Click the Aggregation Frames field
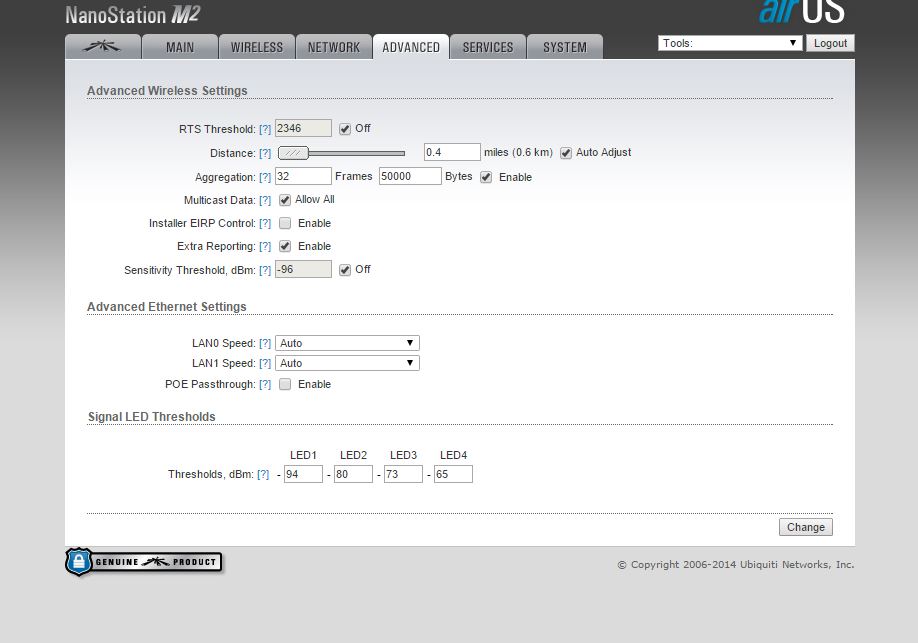 303,176
